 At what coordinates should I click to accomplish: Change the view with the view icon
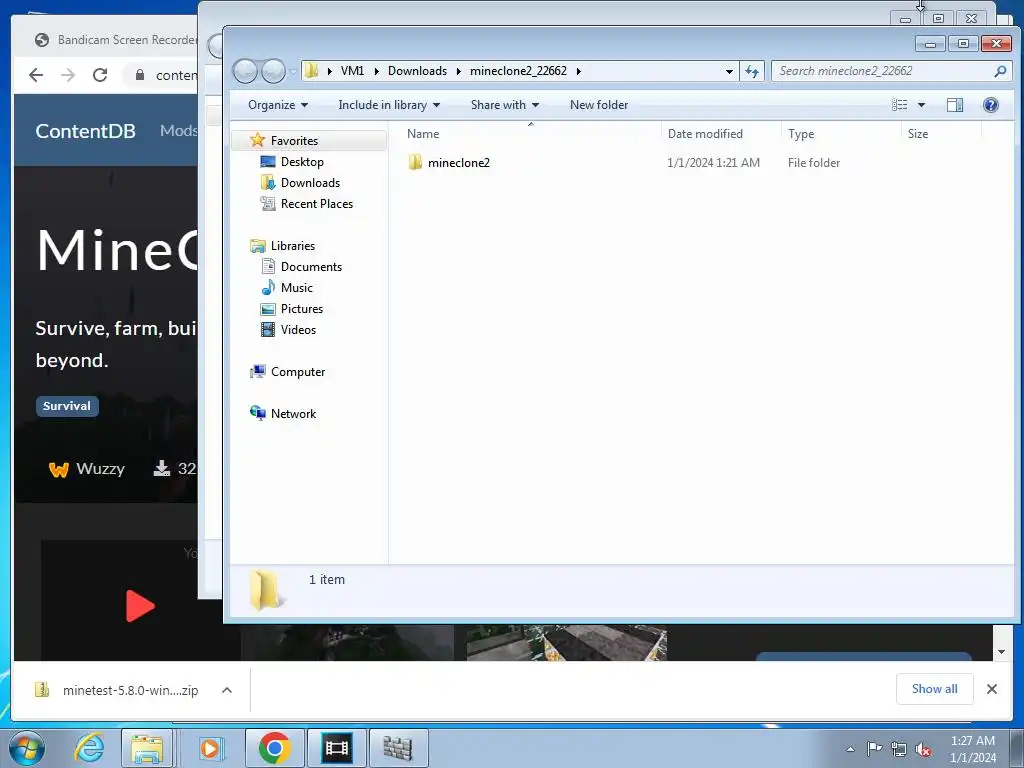900,104
